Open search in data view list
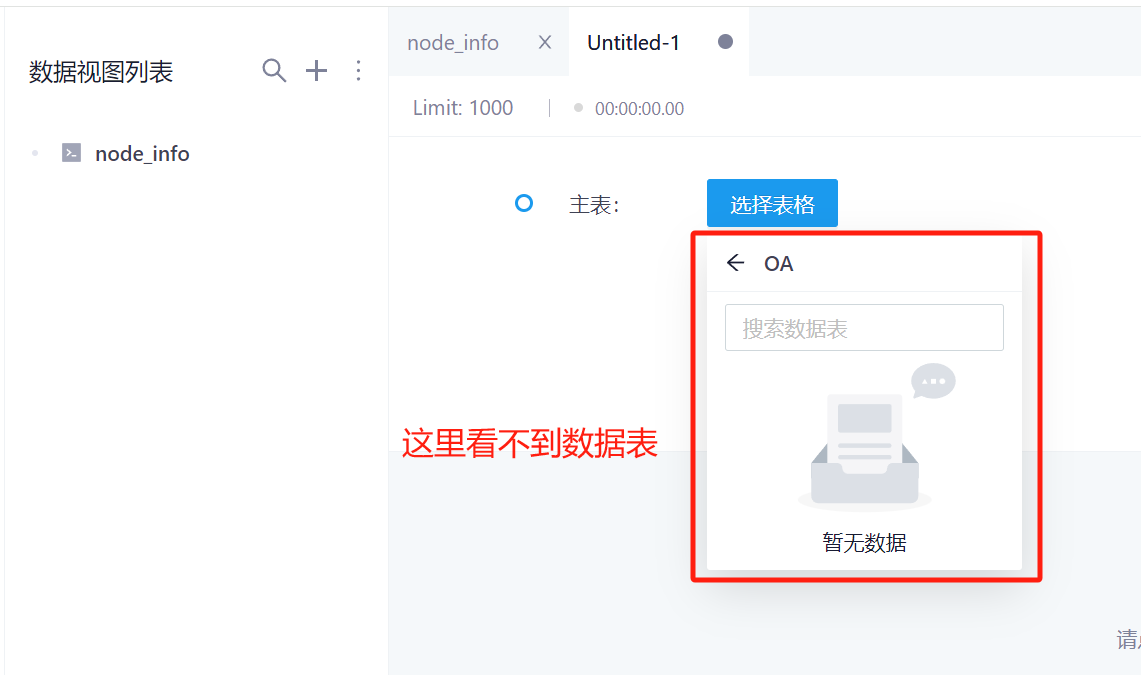This screenshot has height=675, width=1141. (x=274, y=71)
